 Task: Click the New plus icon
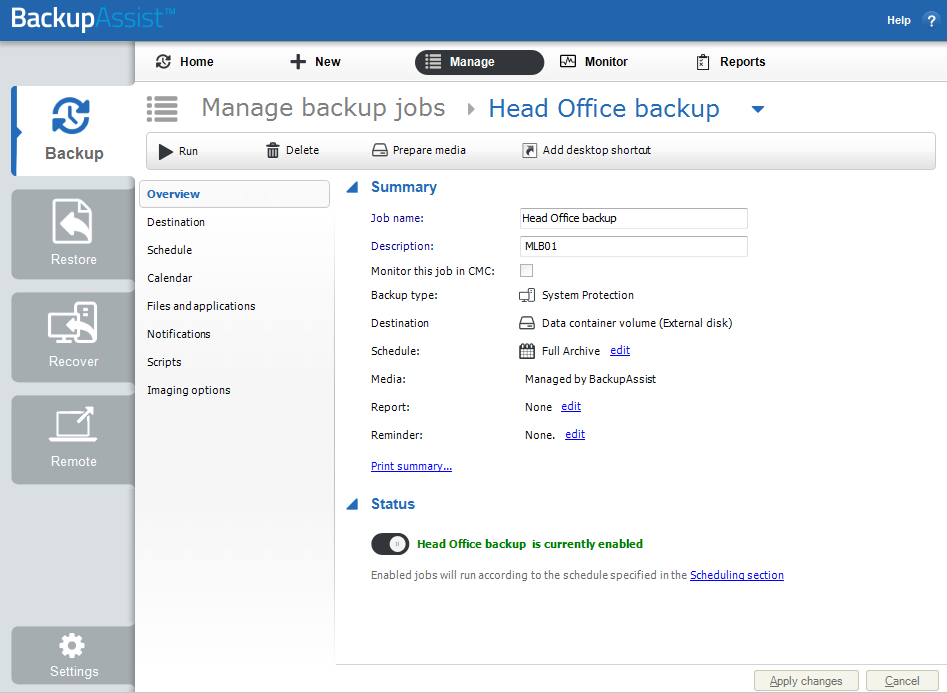(298, 62)
